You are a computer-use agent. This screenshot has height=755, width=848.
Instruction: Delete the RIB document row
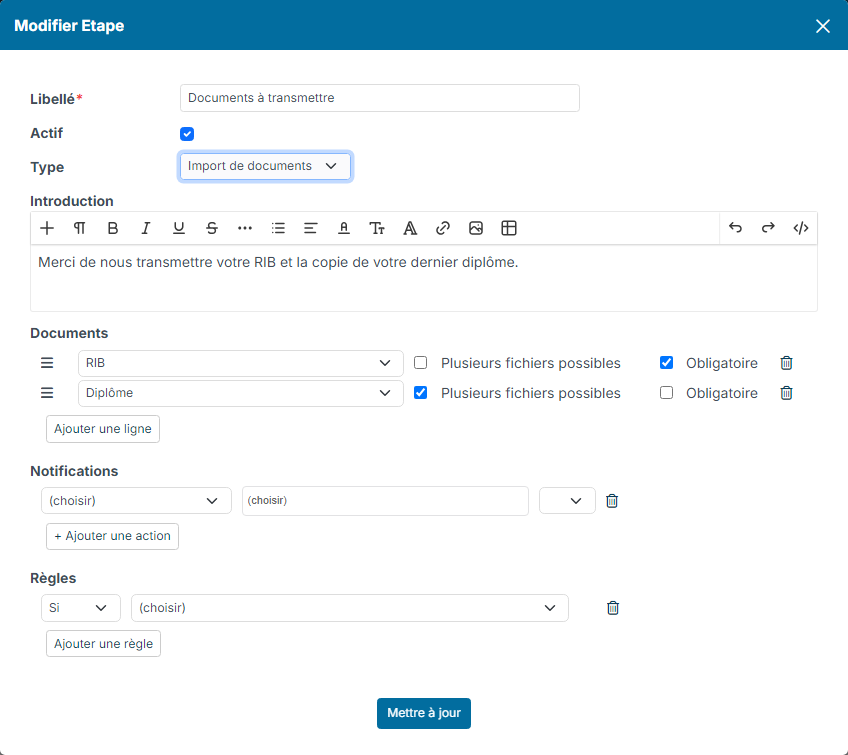click(786, 363)
